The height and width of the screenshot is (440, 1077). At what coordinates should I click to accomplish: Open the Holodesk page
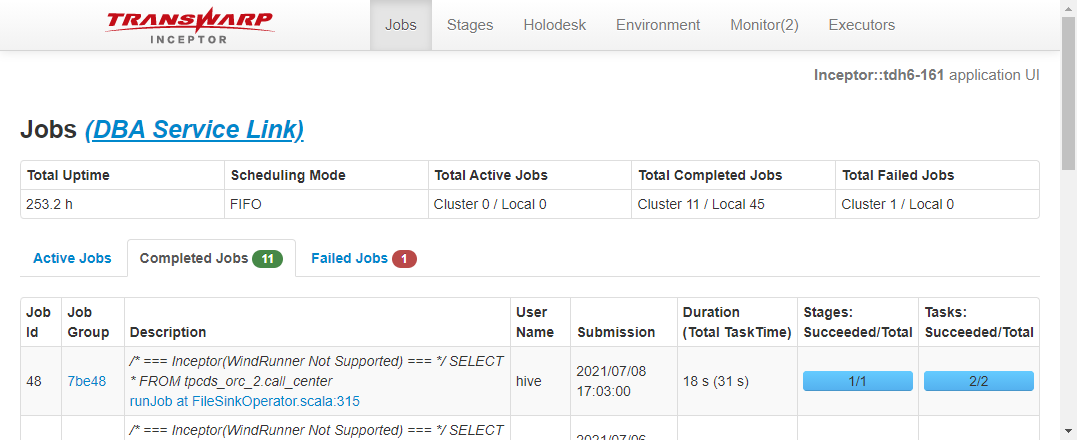pyautogui.click(x=554, y=25)
